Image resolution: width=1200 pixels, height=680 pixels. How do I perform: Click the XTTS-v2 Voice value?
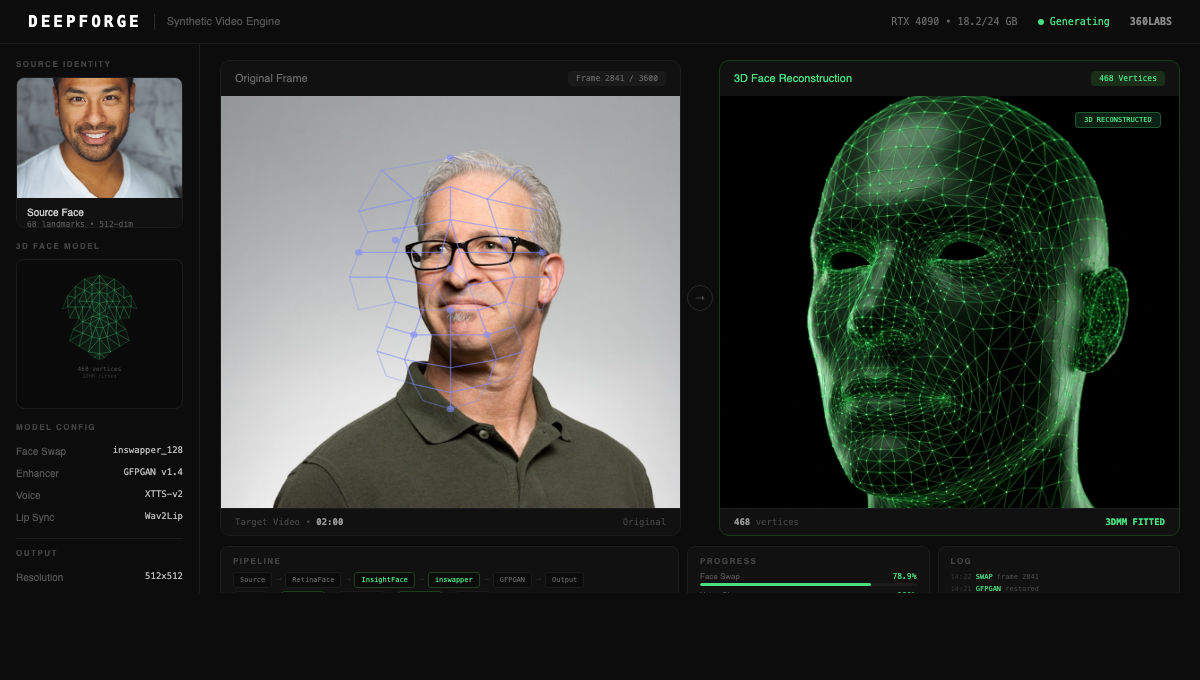[164, 494]
